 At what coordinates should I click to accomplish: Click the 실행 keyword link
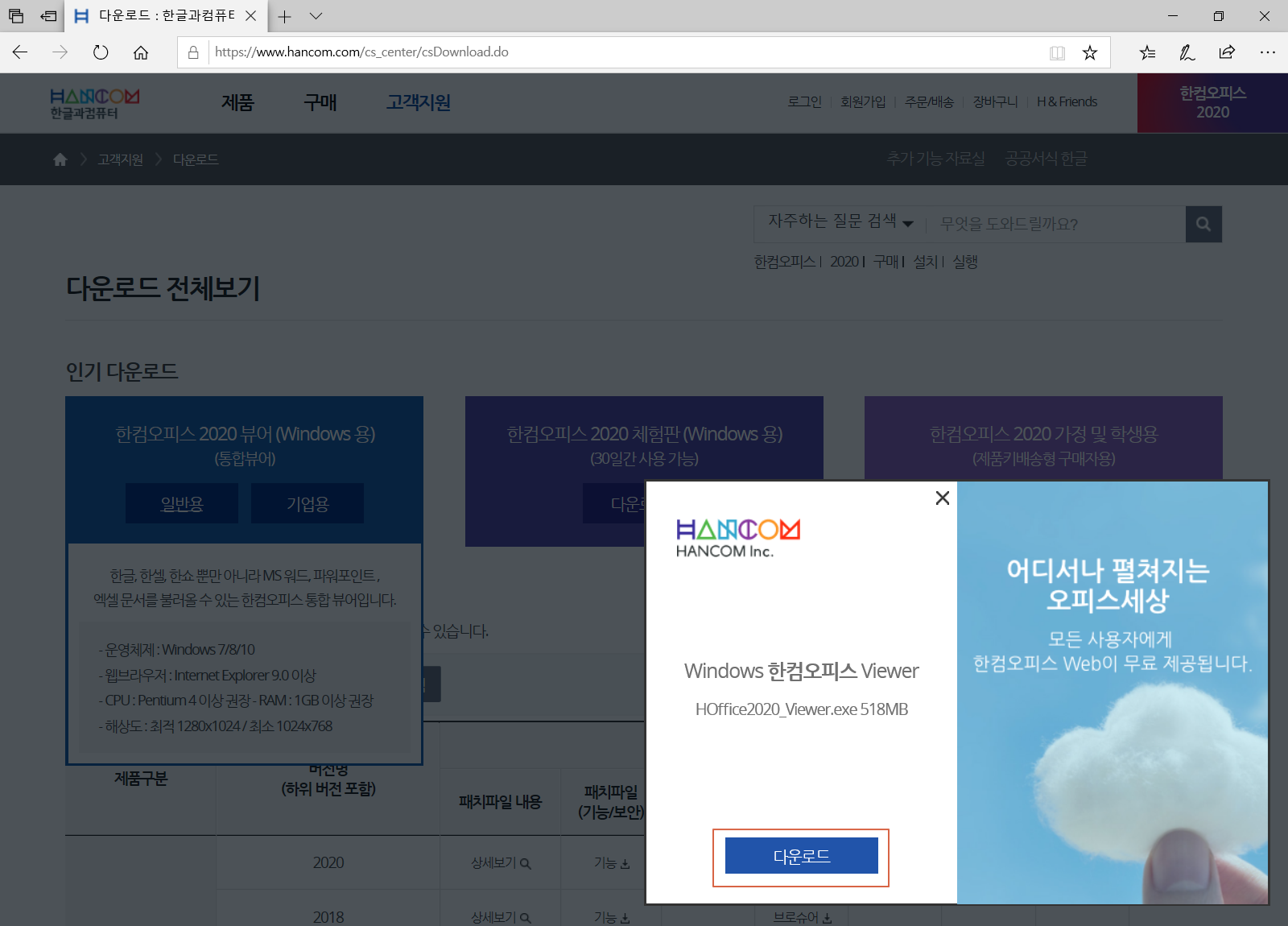coord(965,262)
